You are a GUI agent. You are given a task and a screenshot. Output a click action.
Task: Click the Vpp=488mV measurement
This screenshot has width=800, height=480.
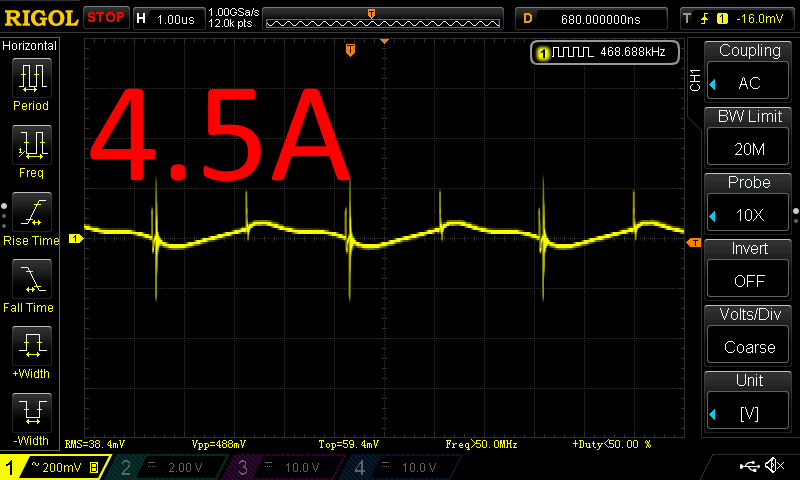[219, 444]
